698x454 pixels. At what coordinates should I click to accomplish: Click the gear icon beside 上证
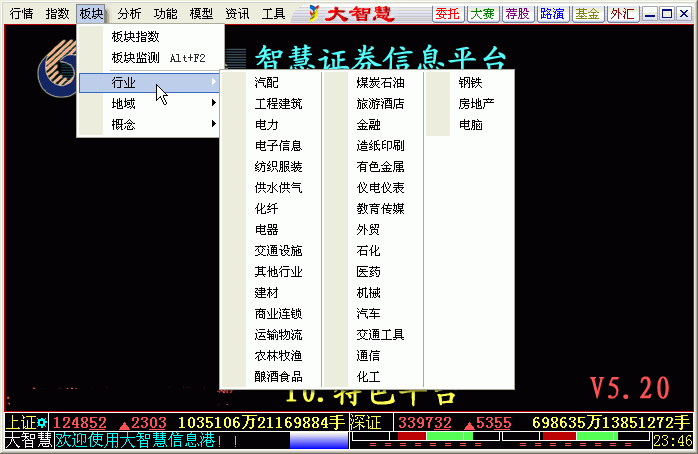(42, 422)
